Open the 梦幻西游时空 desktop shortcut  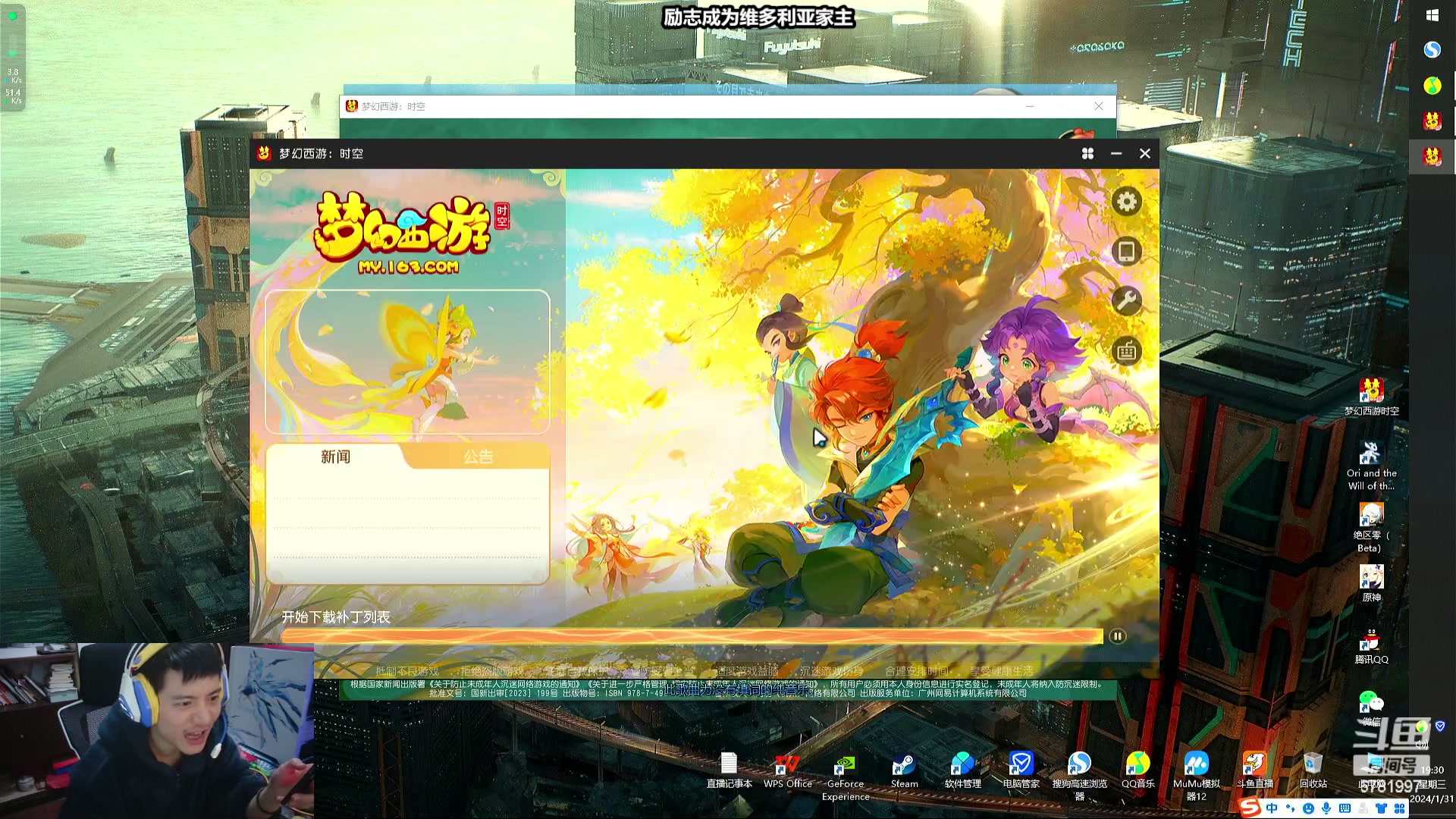tap(1371, 397)
